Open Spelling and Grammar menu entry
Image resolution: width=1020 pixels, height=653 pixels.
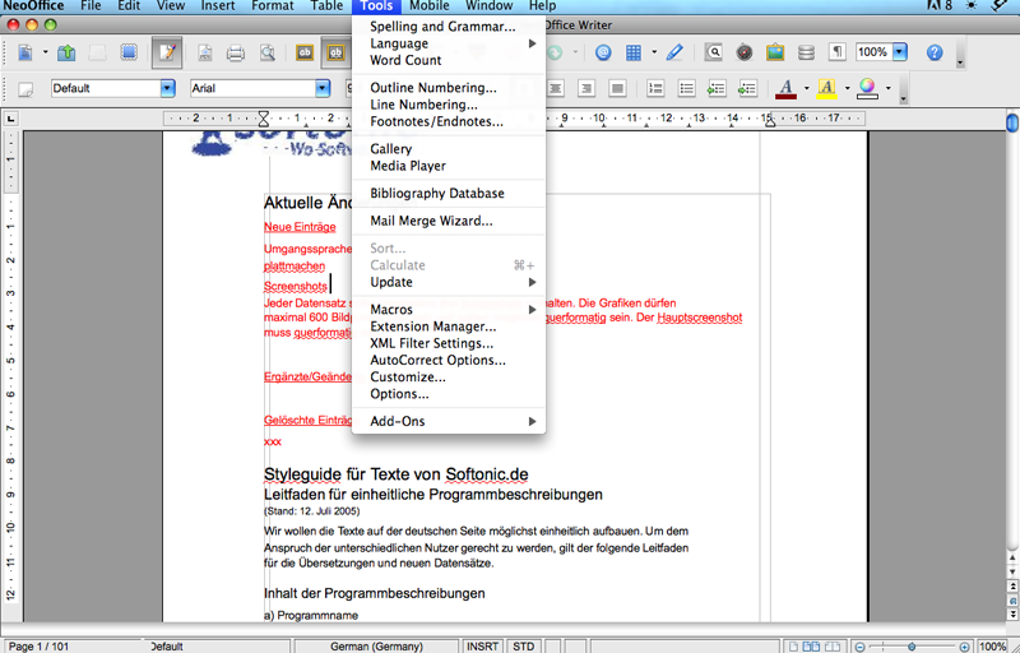tap(448, 27)
